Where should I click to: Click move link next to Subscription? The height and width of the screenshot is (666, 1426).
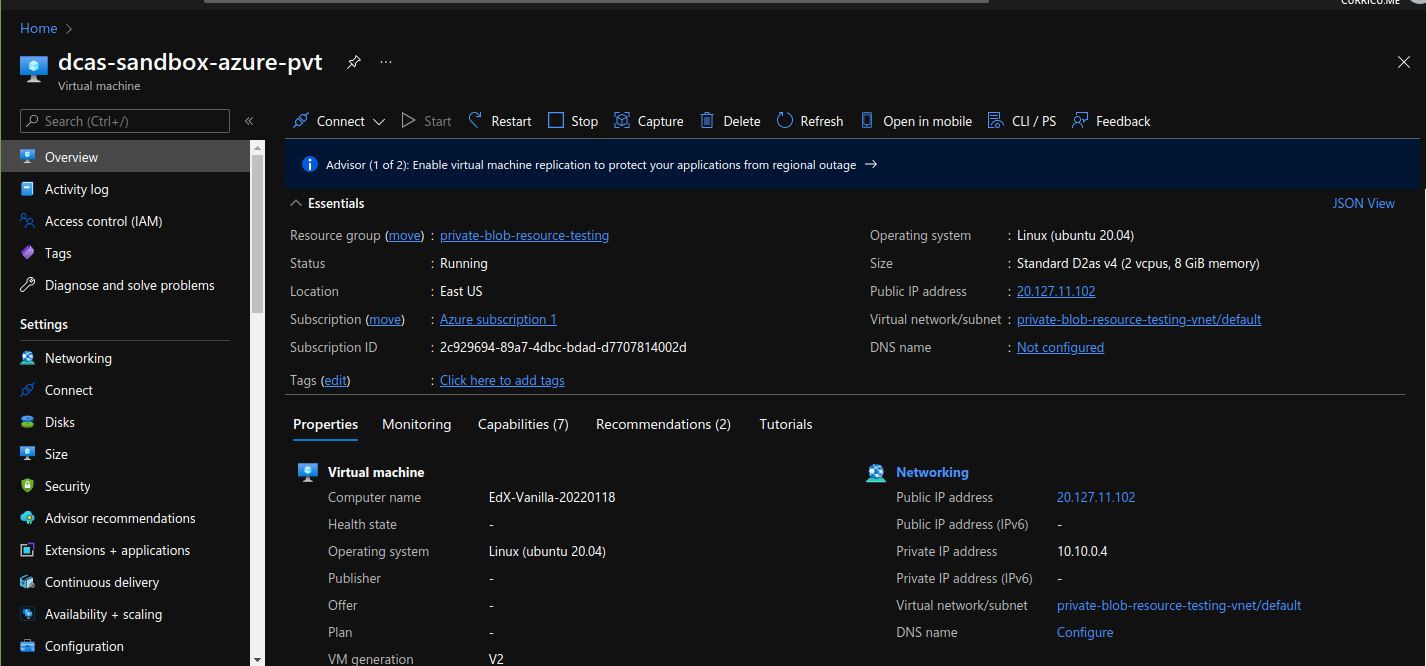(x=385, y=319)
